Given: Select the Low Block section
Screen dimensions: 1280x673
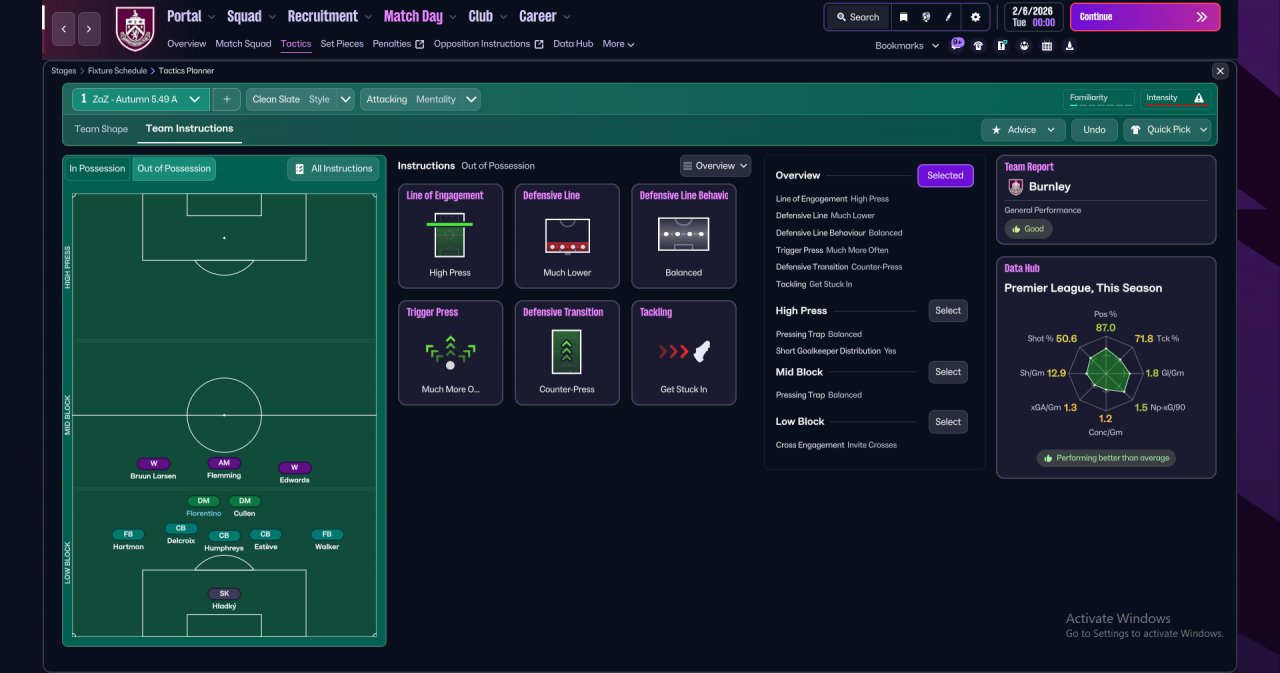Looking at the screenshot, I should pyautogui.click(x=948, y=422).
